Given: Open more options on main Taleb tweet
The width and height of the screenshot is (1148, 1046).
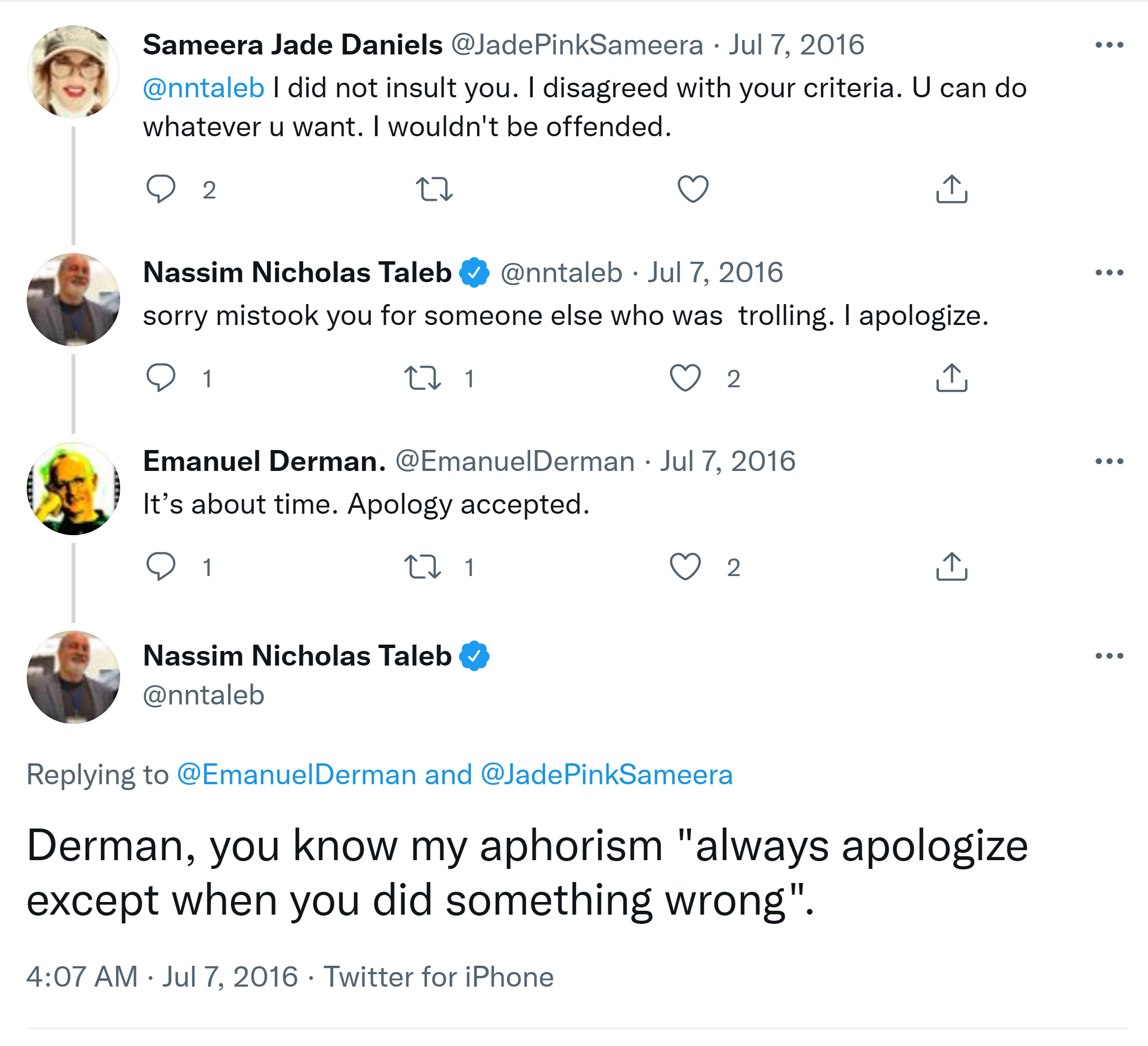Looking at the screenshot, I should 1109,656.
